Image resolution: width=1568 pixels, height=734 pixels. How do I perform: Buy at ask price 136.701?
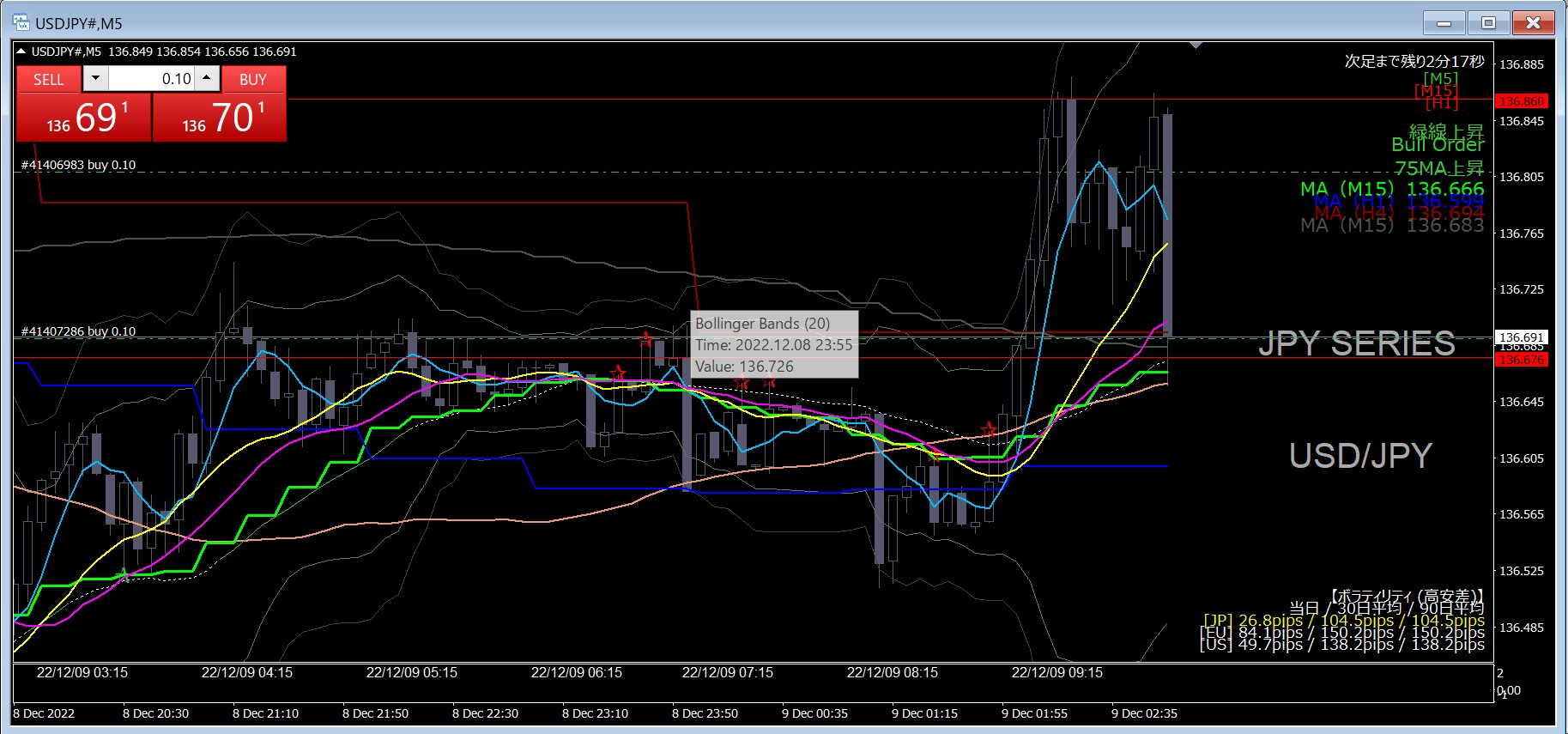220,118
